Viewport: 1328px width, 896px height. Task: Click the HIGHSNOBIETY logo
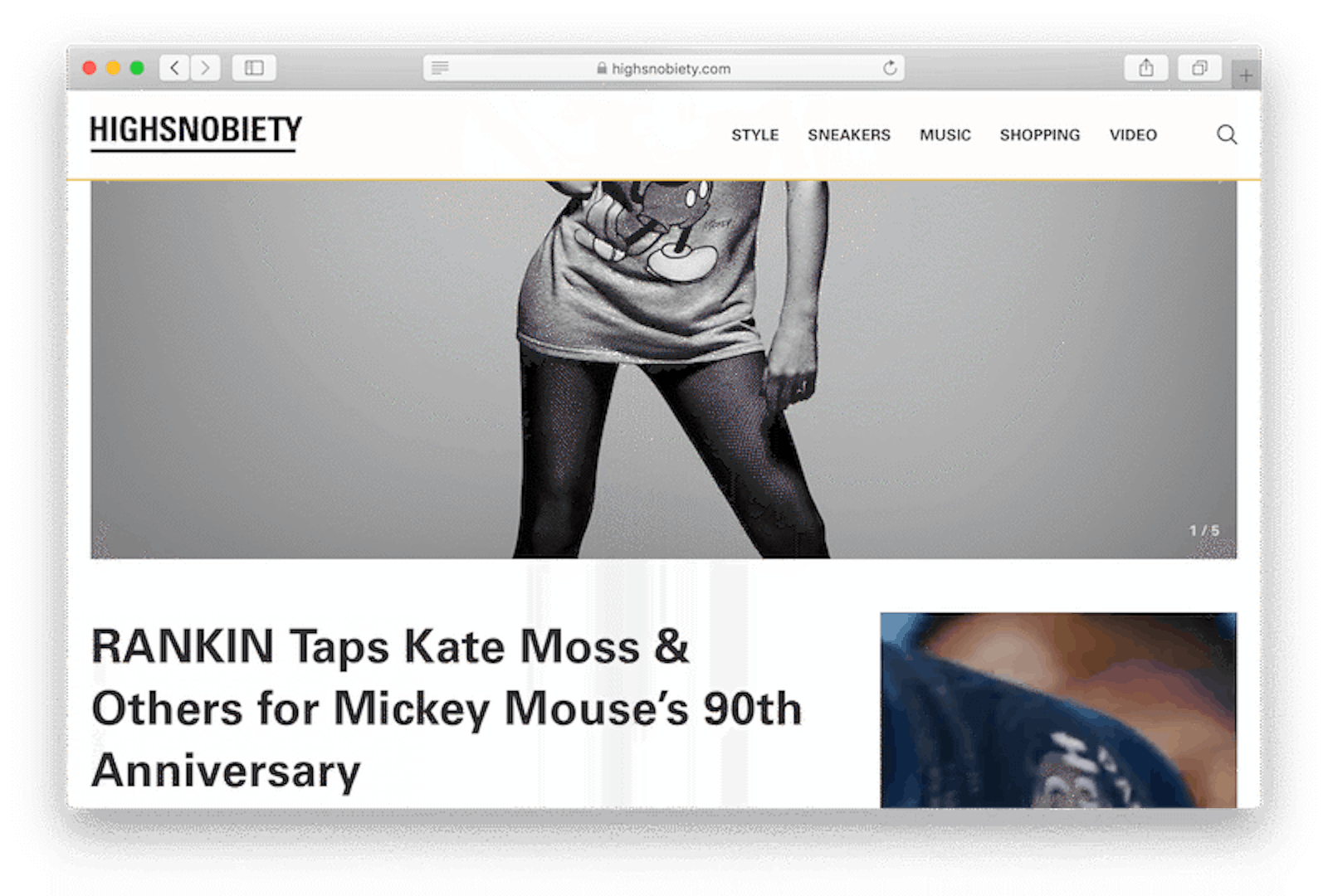[196, 133]
